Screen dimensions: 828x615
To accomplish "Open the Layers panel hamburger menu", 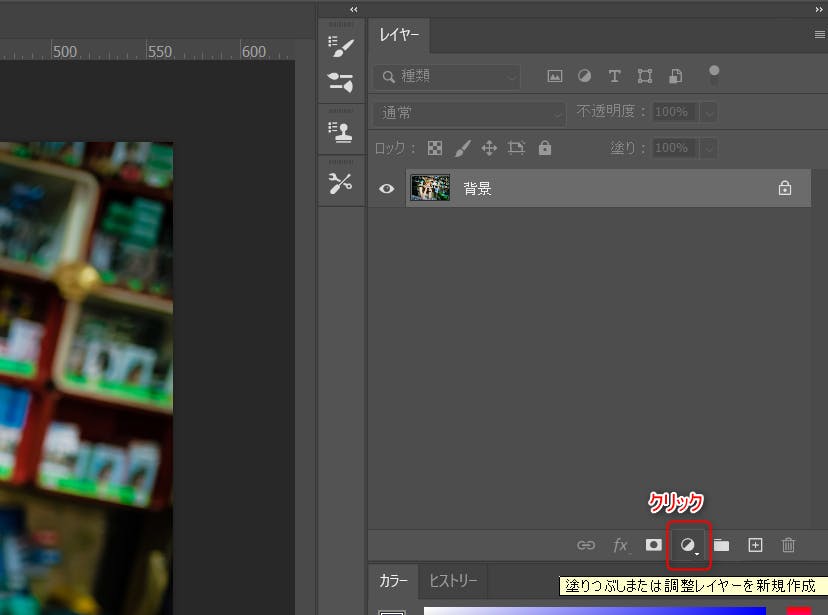I will coord(819,34).
